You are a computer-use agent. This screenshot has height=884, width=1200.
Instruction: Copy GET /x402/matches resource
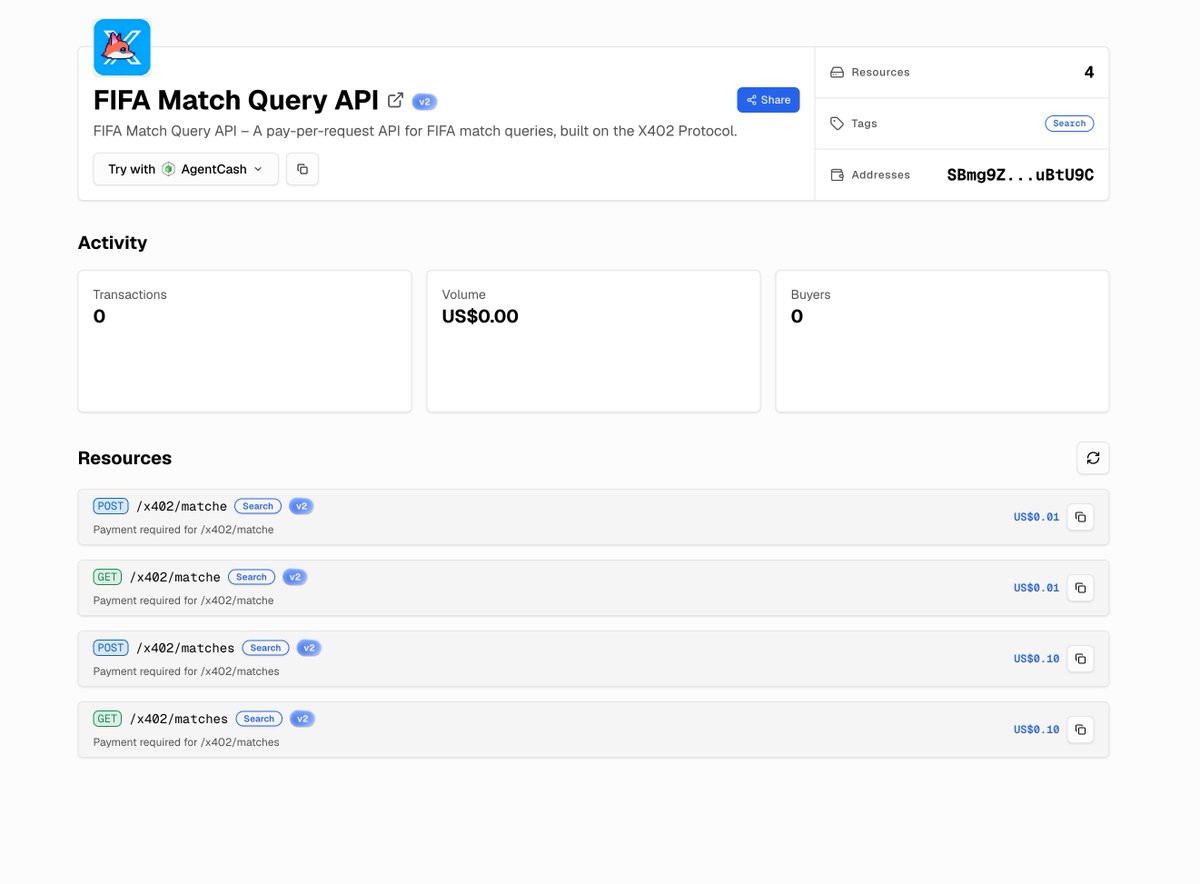pyautogui.click(x=1080, y=730)
